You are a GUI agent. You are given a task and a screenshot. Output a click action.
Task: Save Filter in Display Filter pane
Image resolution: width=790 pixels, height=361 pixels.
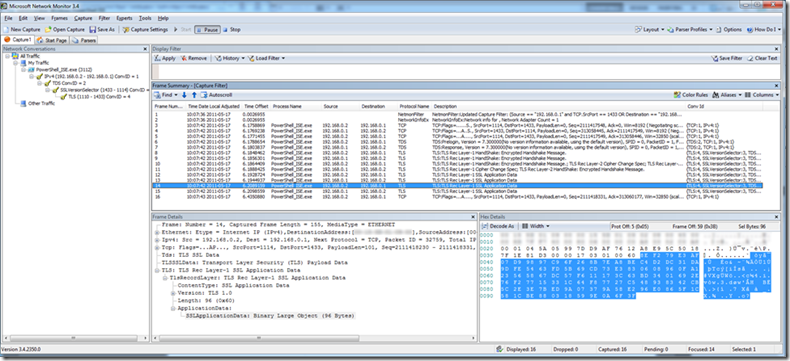727,58
